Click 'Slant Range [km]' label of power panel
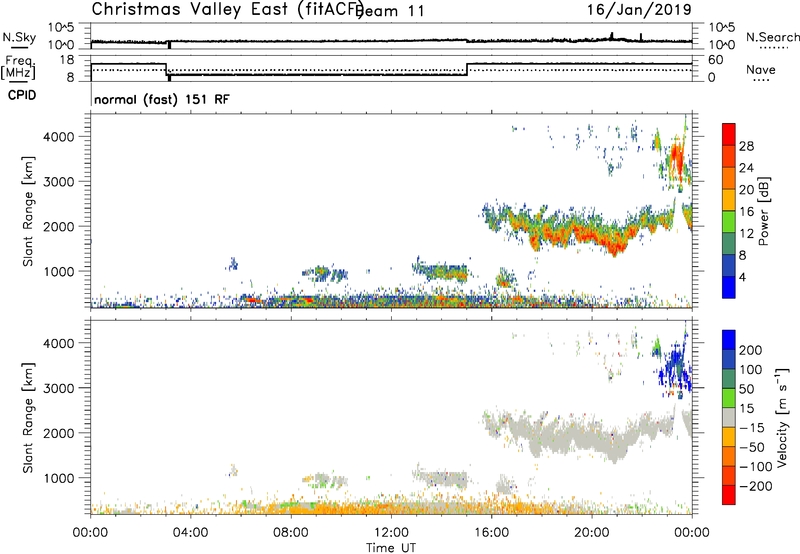Viewport: 800px width, 554px height. pyautogui.click(x=28, y=211)
